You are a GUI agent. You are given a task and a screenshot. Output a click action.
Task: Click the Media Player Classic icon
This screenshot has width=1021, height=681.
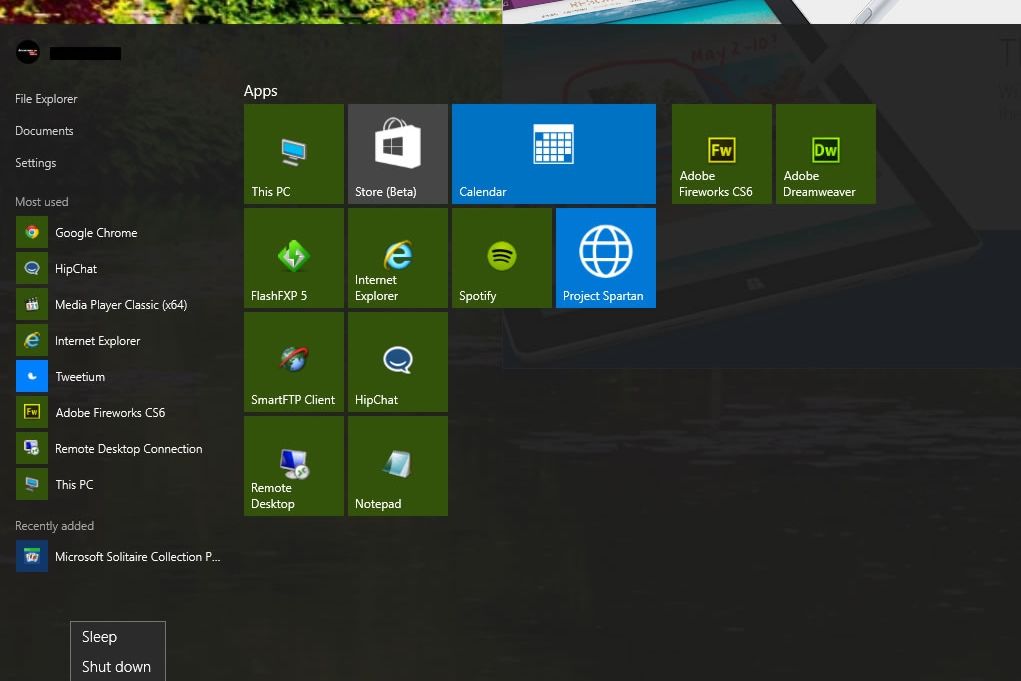pyautogui.click(x=32, y=304)
